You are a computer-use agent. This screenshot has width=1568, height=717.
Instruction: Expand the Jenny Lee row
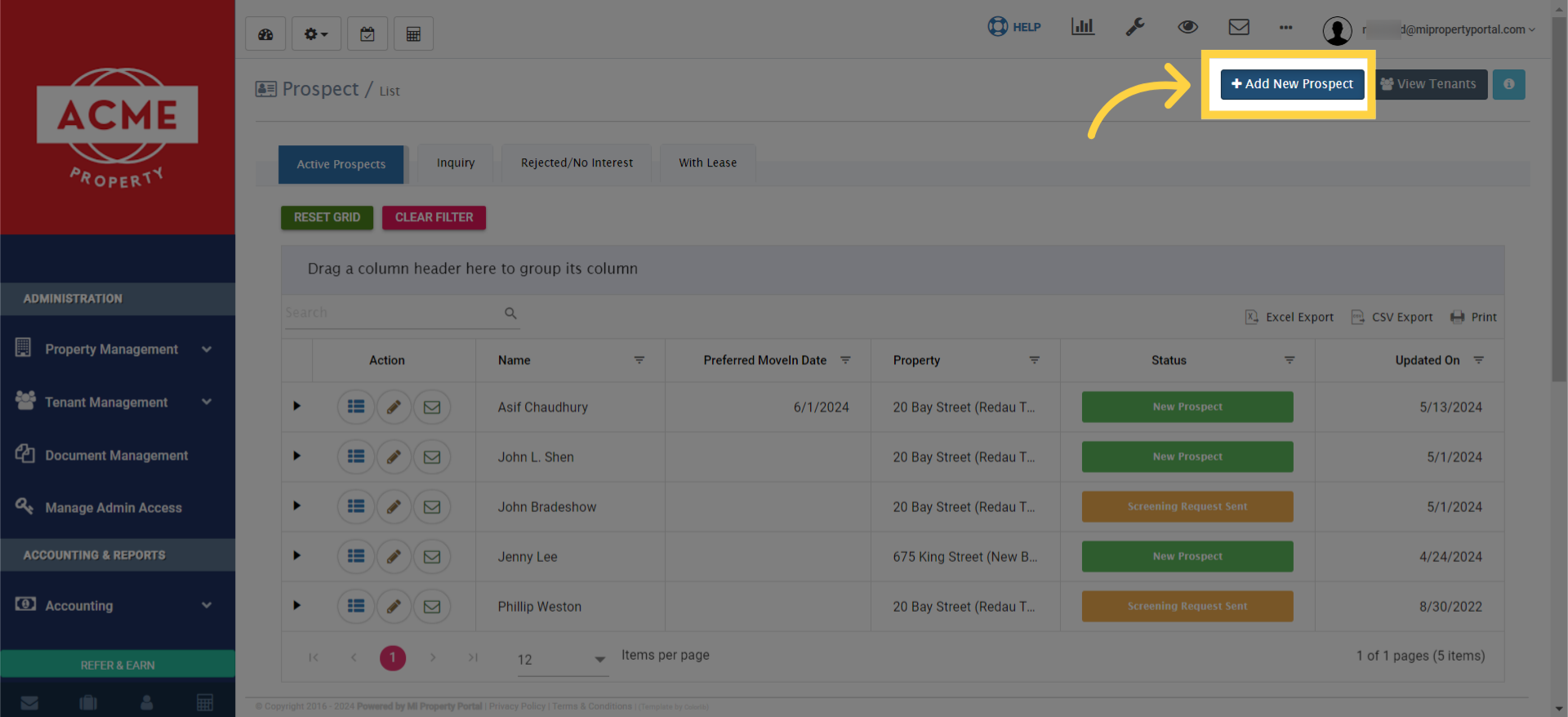(x=297, y=555)
